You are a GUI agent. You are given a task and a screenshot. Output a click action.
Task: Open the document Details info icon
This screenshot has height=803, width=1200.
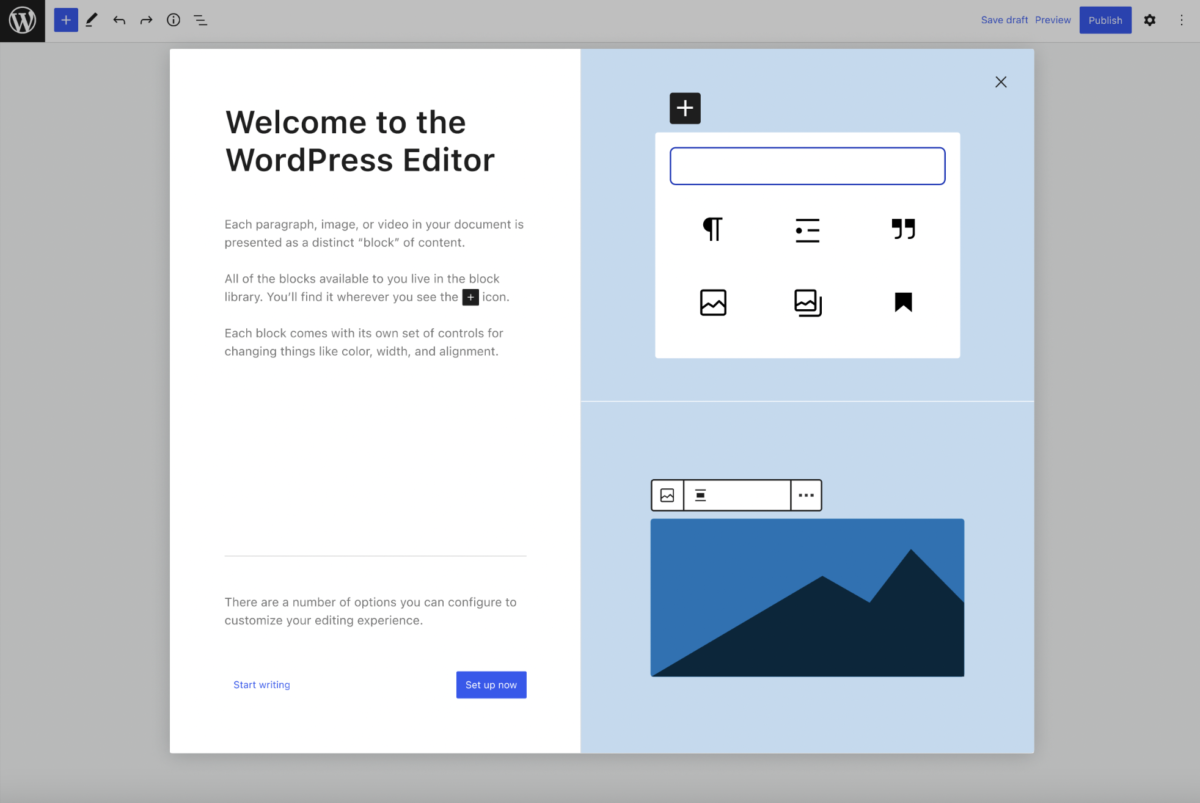tap(173, 20)
